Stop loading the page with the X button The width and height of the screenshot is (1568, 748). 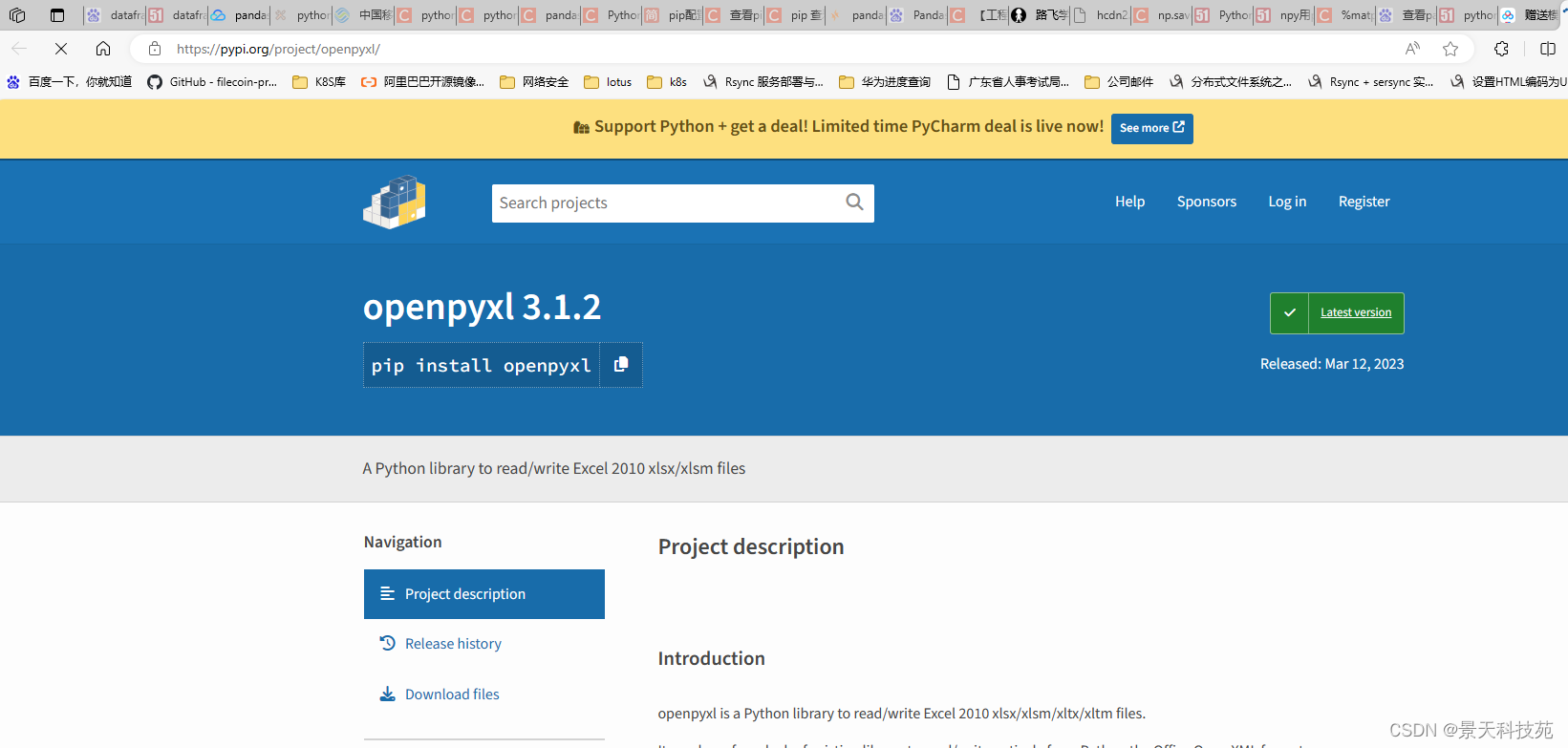[x=60, y=49]
